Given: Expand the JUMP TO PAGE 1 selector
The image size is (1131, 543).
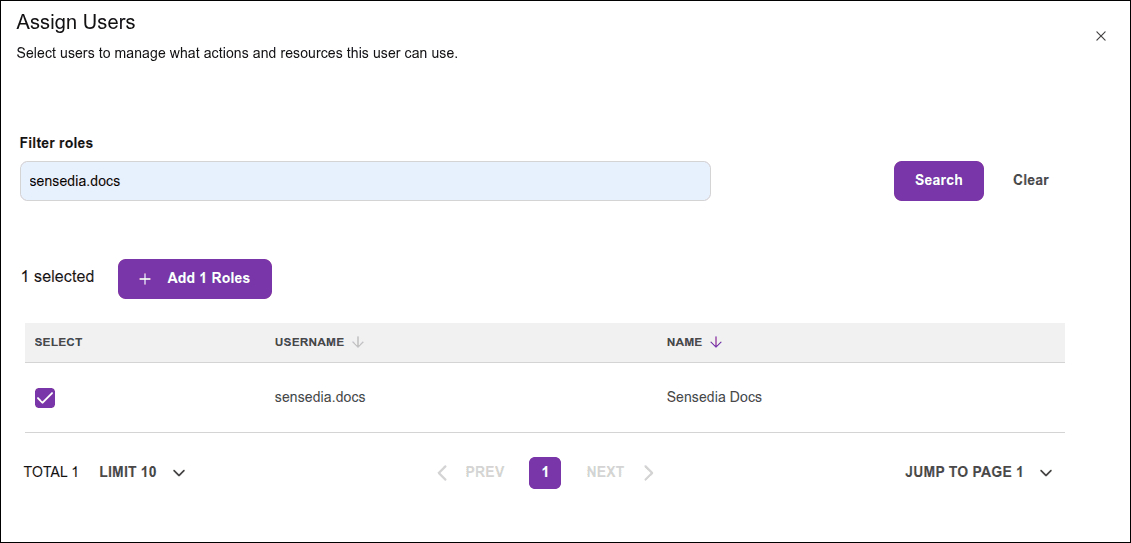Looking at the screenshot, I should (964, 472).
